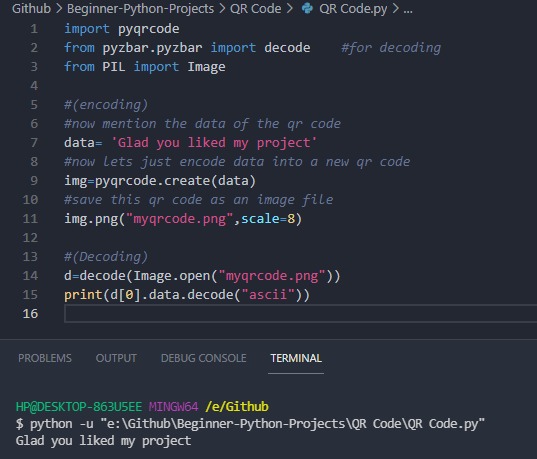Click the '#(Decoding)' comment
This screenshot has width=537, height=459.
click(x=106, y=257)
